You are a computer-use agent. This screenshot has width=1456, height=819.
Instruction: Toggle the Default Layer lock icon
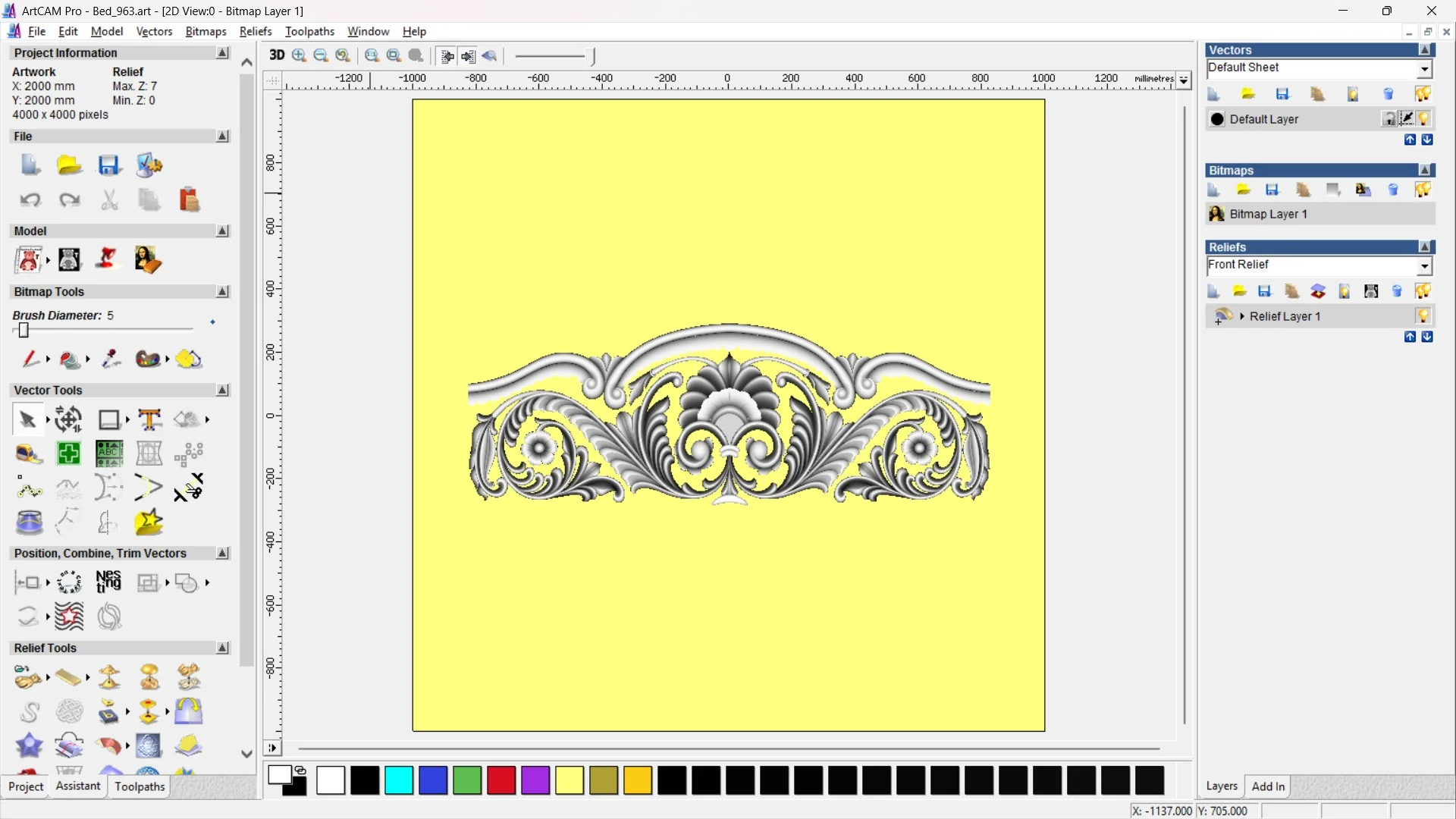[1389, 119]
